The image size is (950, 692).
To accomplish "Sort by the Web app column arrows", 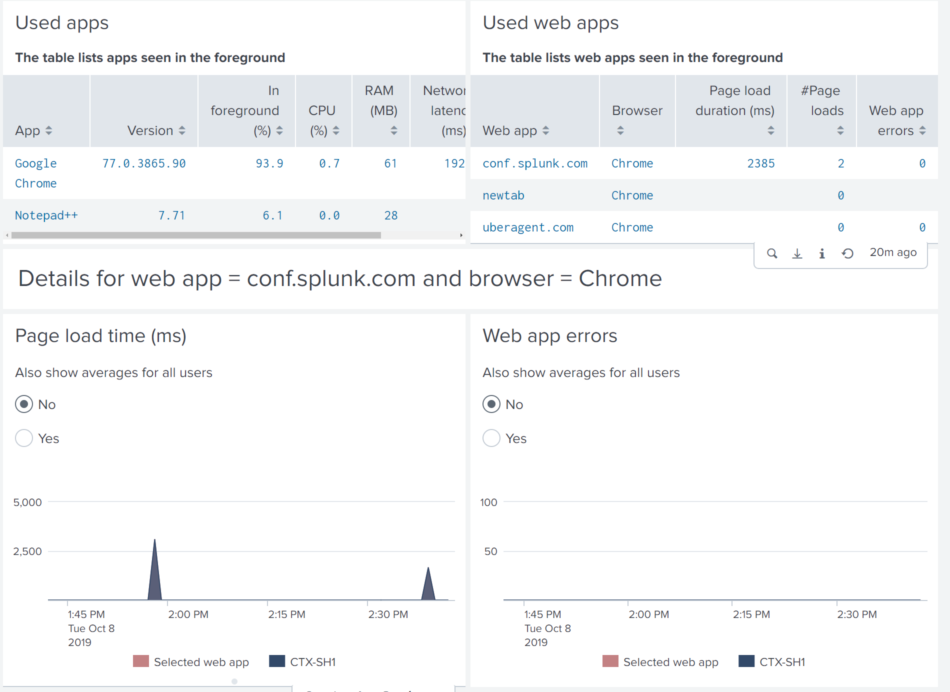I will 546,131.
